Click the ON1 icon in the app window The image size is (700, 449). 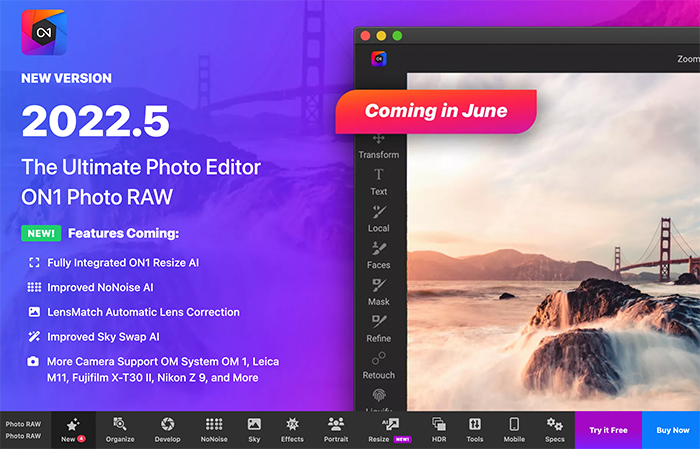tap(379, 59)
